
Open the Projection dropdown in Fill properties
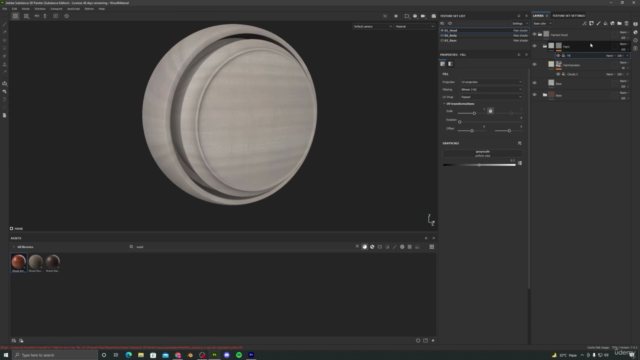pos(491,82)
